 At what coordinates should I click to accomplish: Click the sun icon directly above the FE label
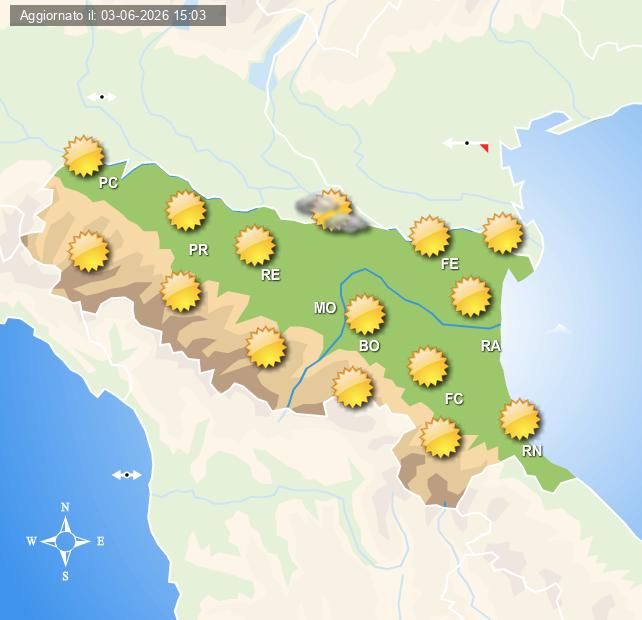click(430, 236)
